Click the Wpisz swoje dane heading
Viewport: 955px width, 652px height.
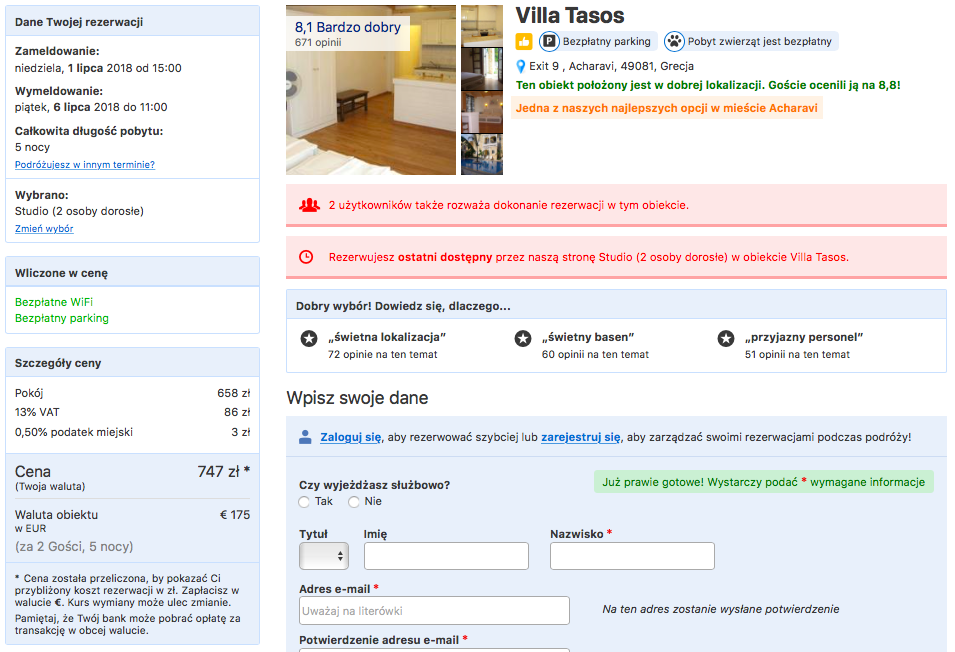pos(357,398)
